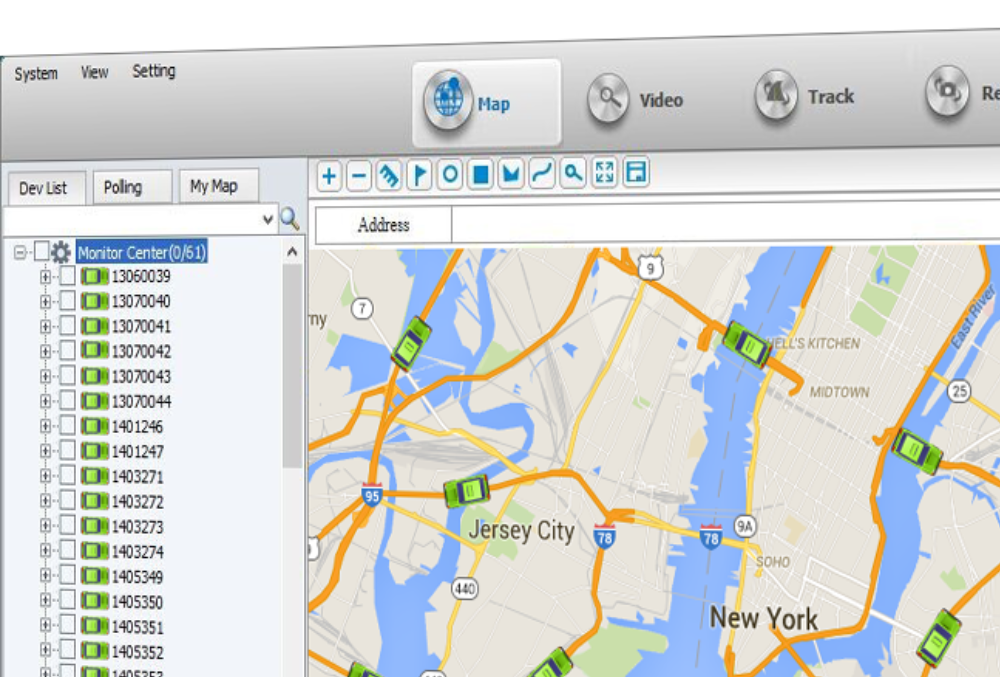Switch to the Polling tab
The image size is (1000, 677).
tap(133, 187)
